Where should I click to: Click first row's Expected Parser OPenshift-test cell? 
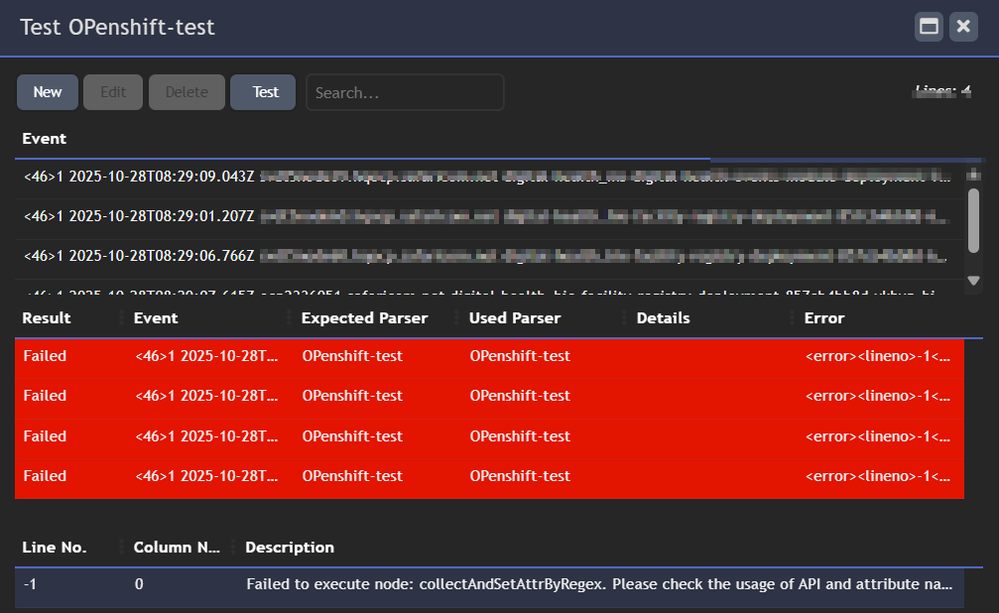tap(352, 356)
